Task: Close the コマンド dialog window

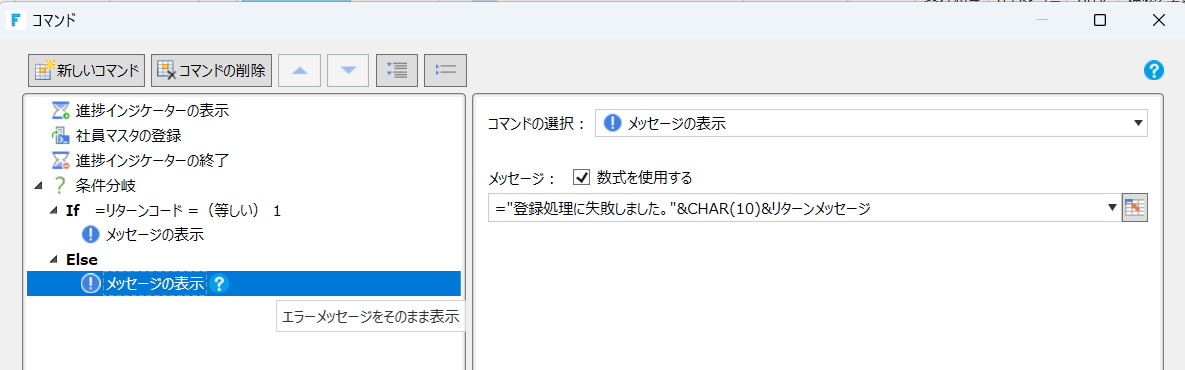Action: (x=1158, y=20)
